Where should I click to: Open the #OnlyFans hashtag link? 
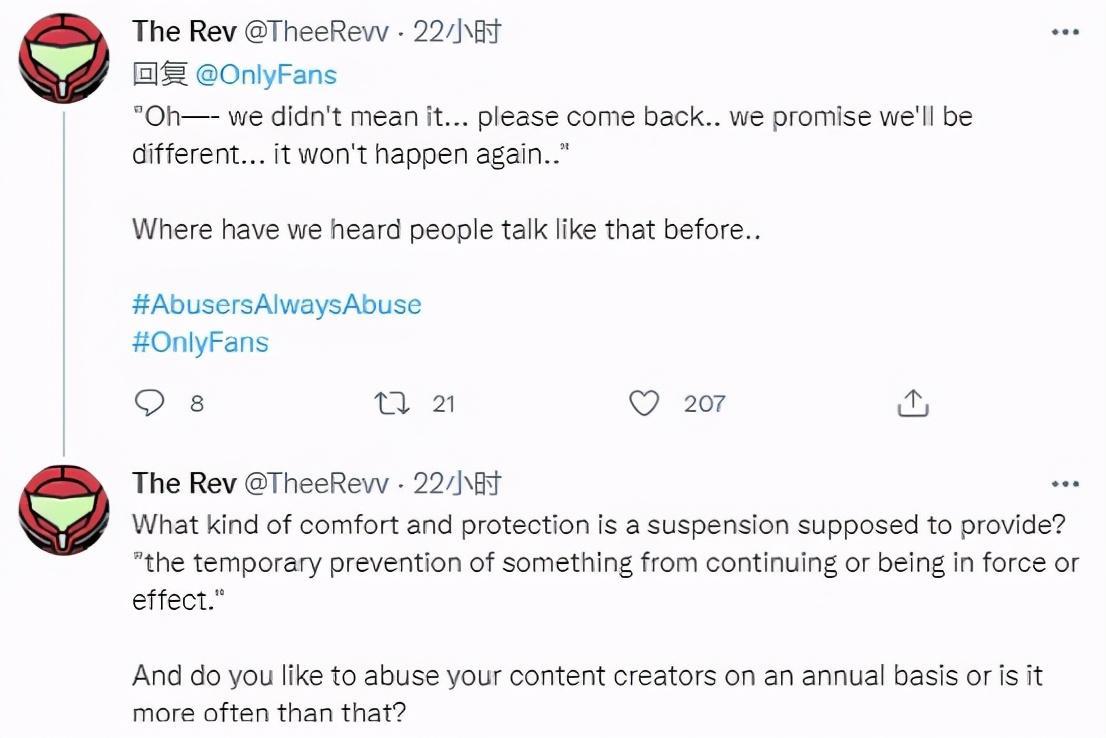[200, 342]
